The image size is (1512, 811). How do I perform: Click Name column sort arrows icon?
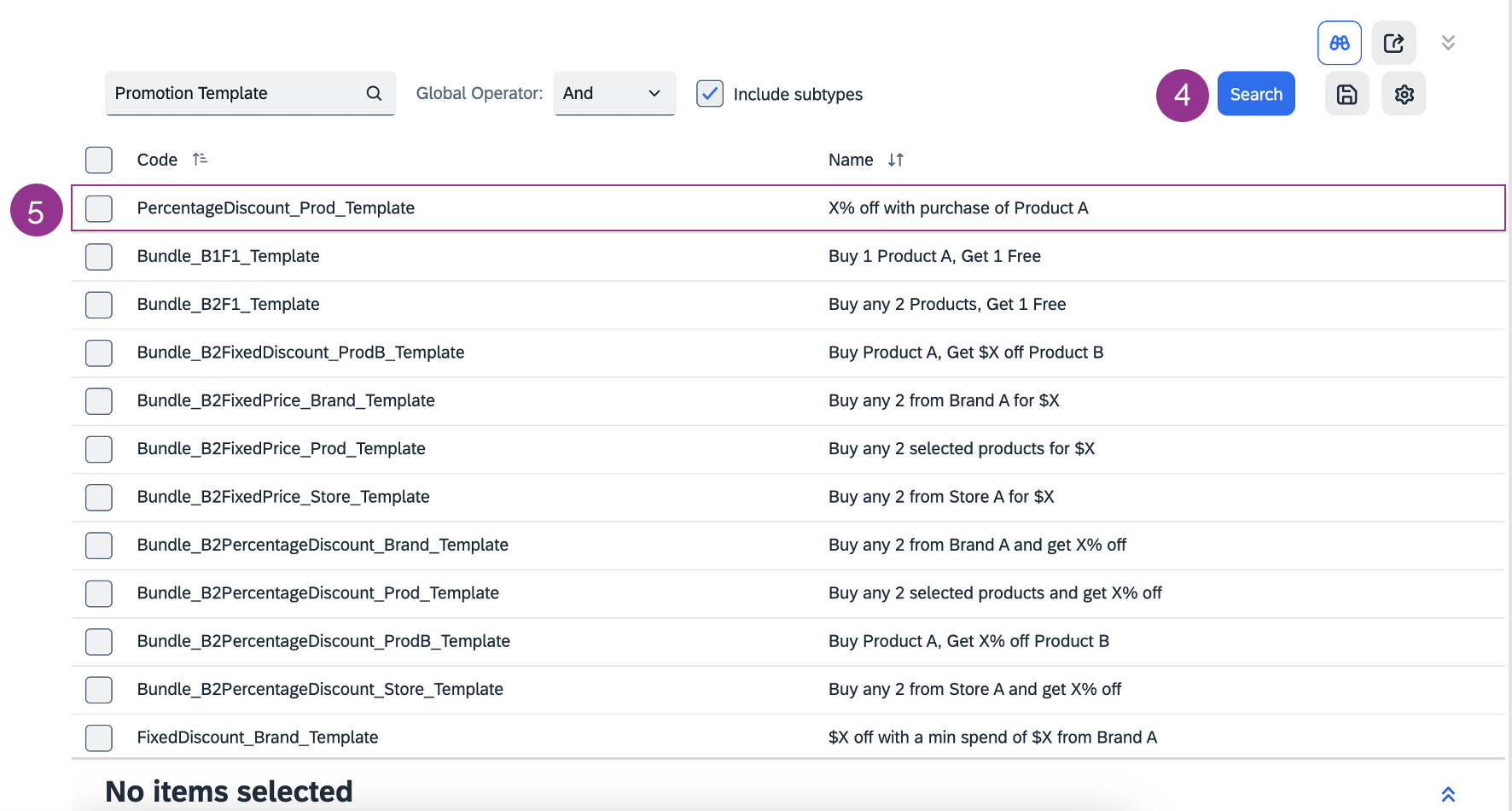coord(895,160)
